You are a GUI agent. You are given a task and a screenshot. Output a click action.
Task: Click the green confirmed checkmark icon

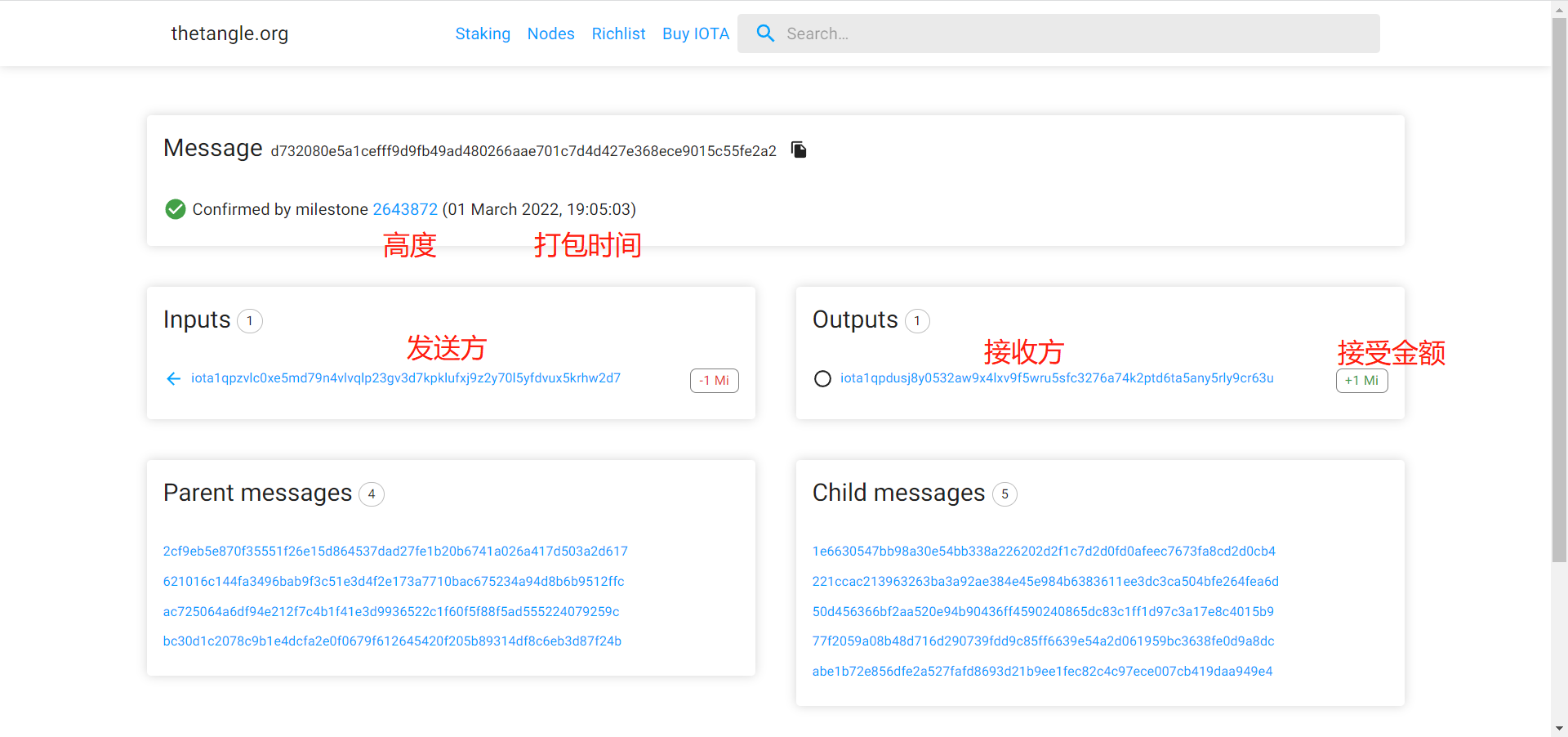[x=175, y=209]
